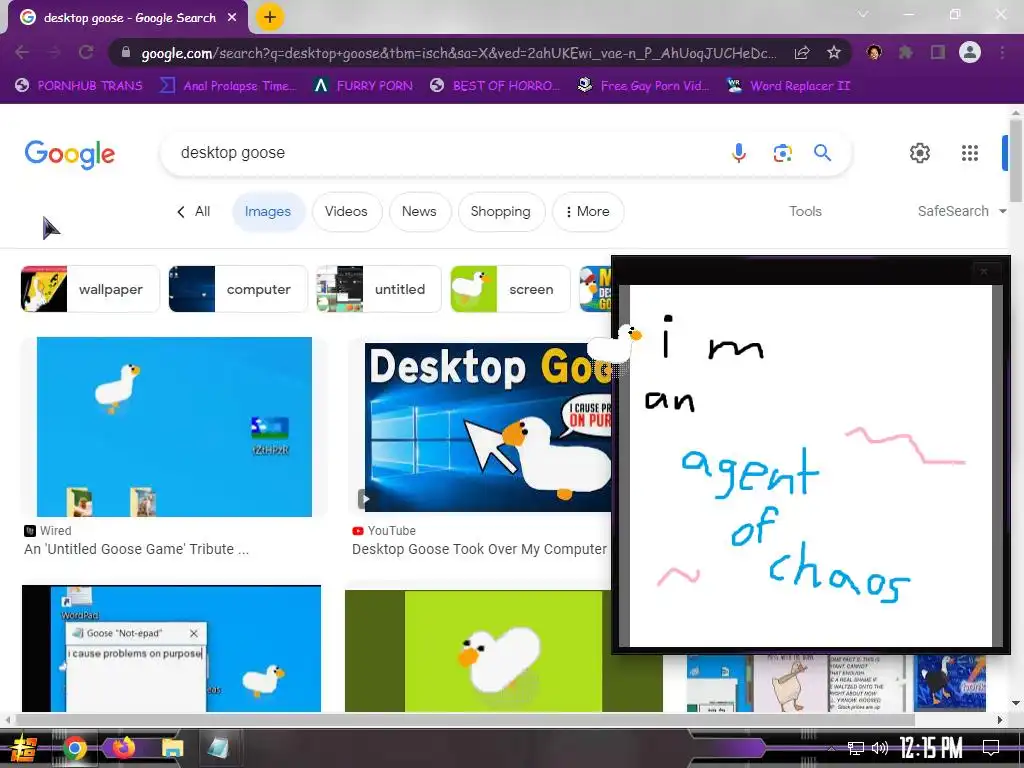Open the Word Replacer II bookmark
Viewport: 1024px width, 768px height.
coord(788,86)
